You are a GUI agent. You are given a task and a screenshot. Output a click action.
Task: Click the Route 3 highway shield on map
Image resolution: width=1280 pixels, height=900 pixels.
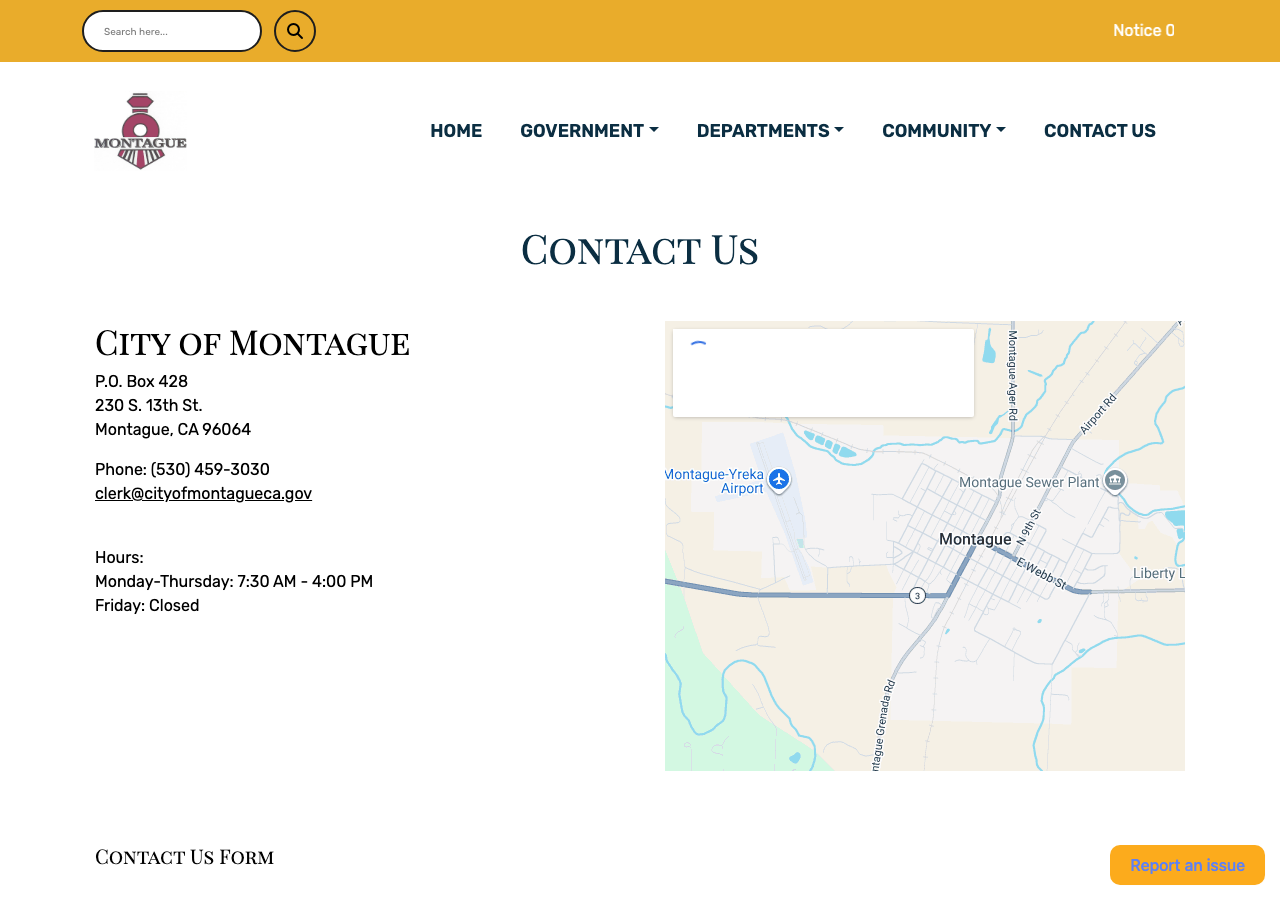click(x=917, y=595)
